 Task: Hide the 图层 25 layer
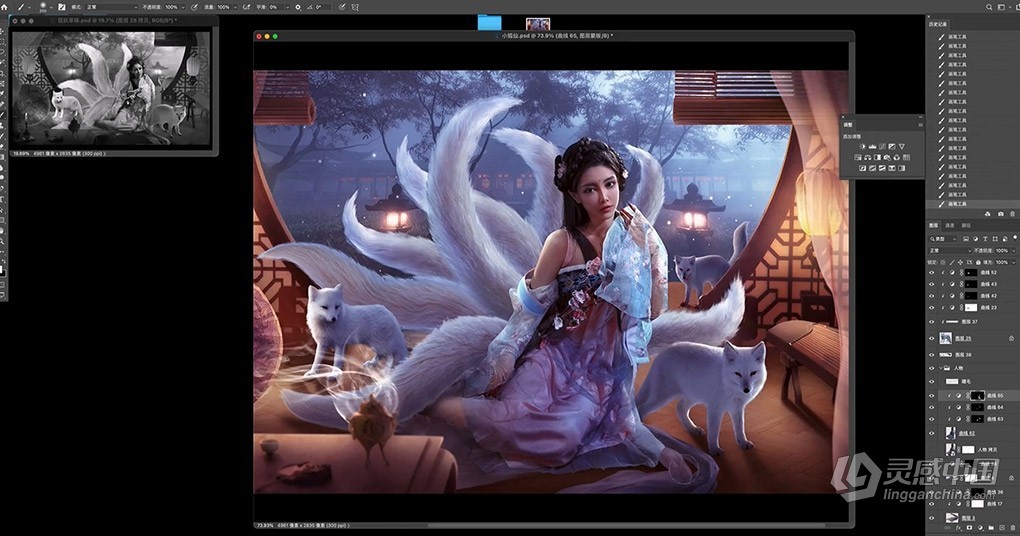coord(932,339)
